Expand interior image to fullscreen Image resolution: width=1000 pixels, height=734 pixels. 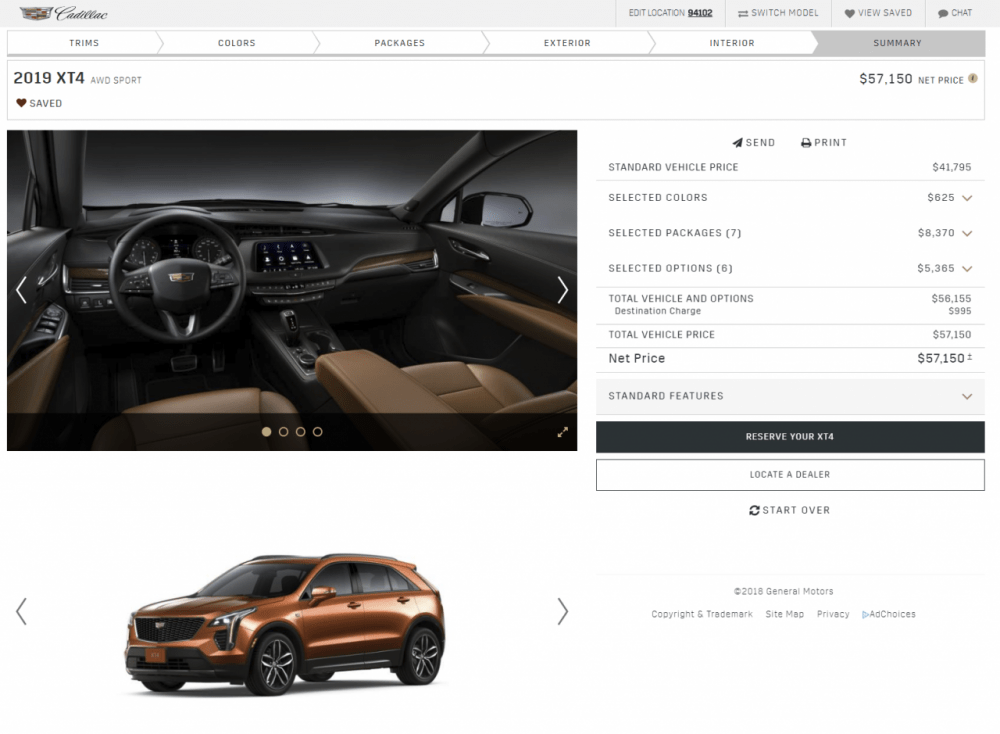click(563, 432)
